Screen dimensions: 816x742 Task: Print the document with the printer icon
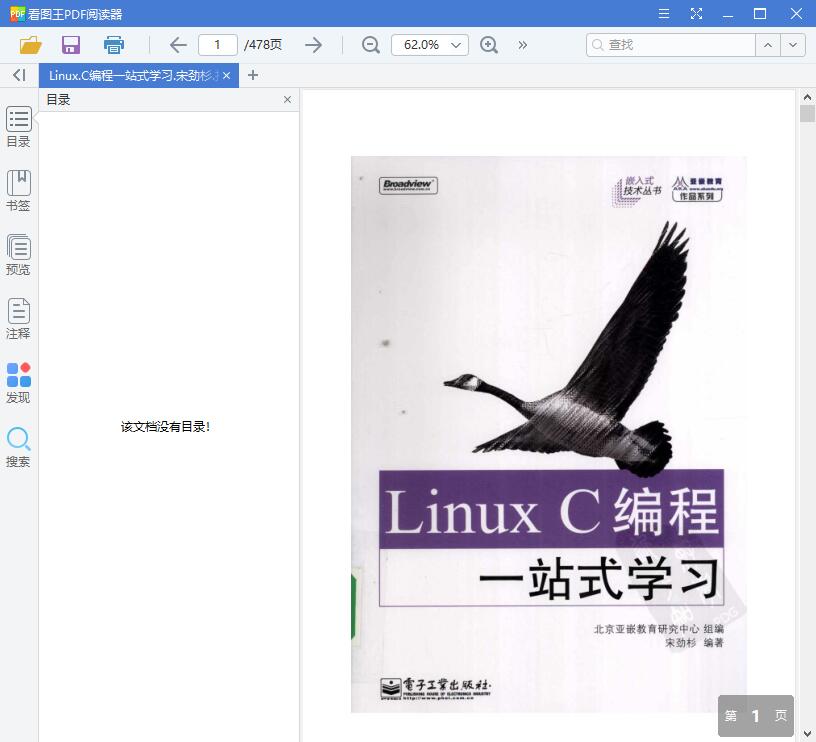[113, 45]
